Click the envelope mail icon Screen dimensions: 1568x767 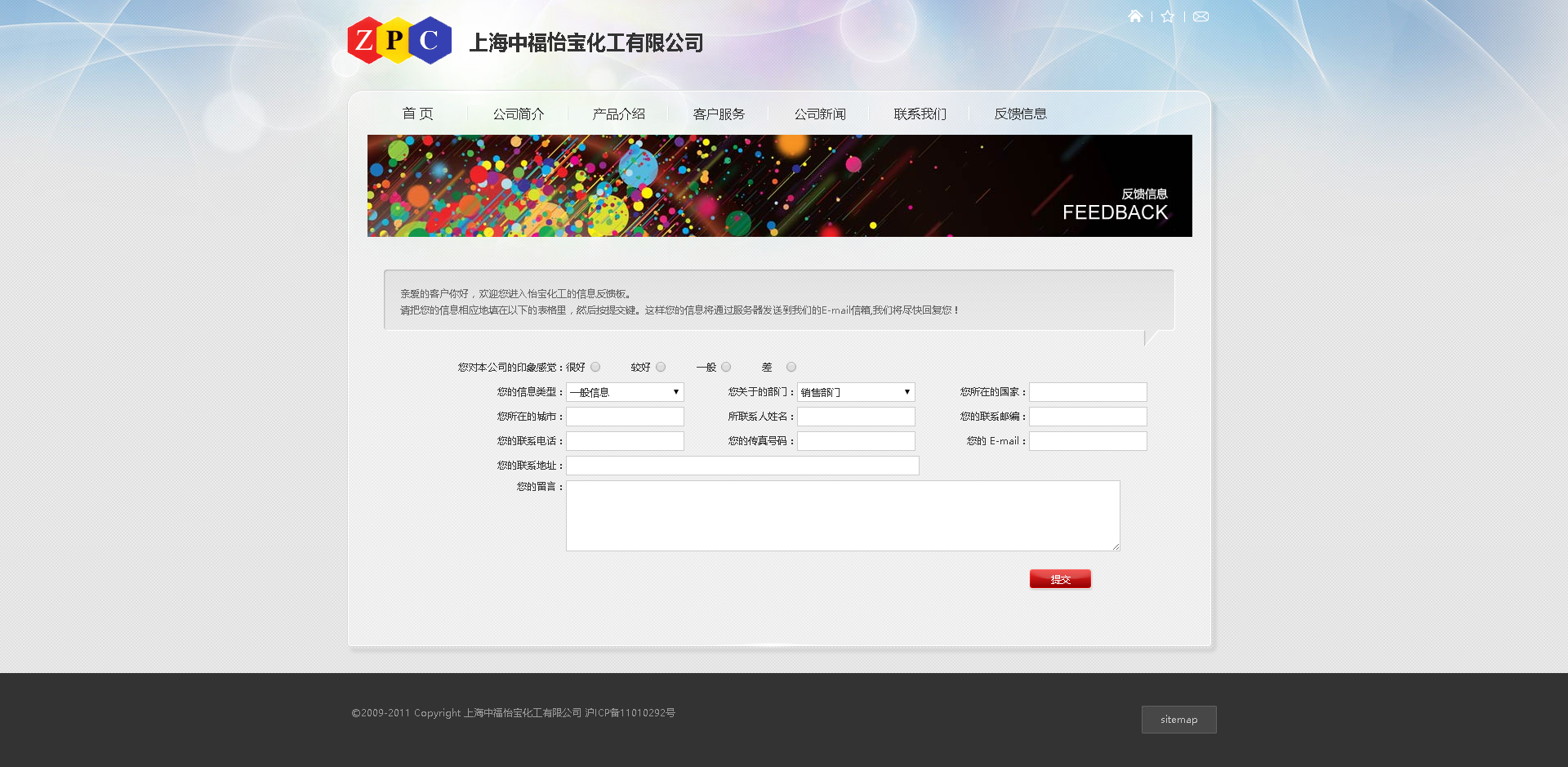tap(1200, 16)
